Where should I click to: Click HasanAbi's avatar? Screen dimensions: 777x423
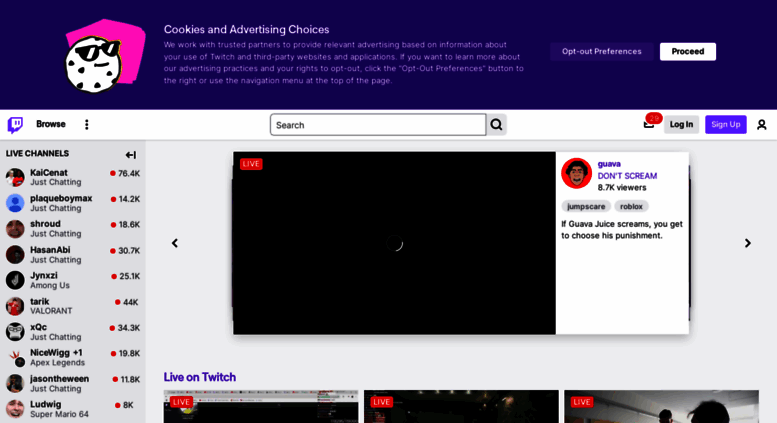point(15,255)
